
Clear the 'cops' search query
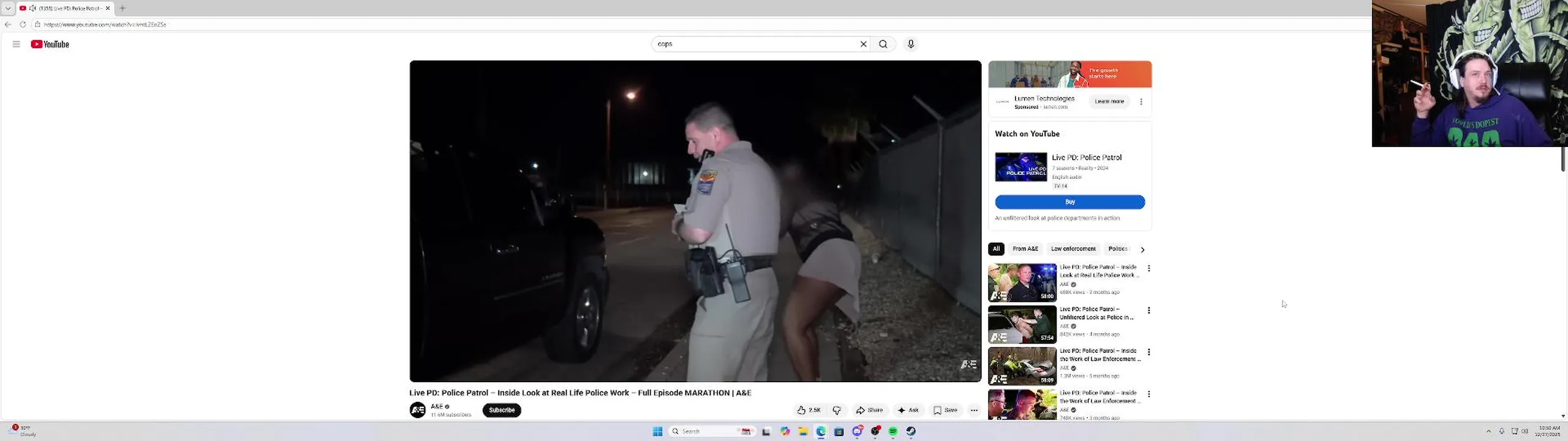click(864, 44)
